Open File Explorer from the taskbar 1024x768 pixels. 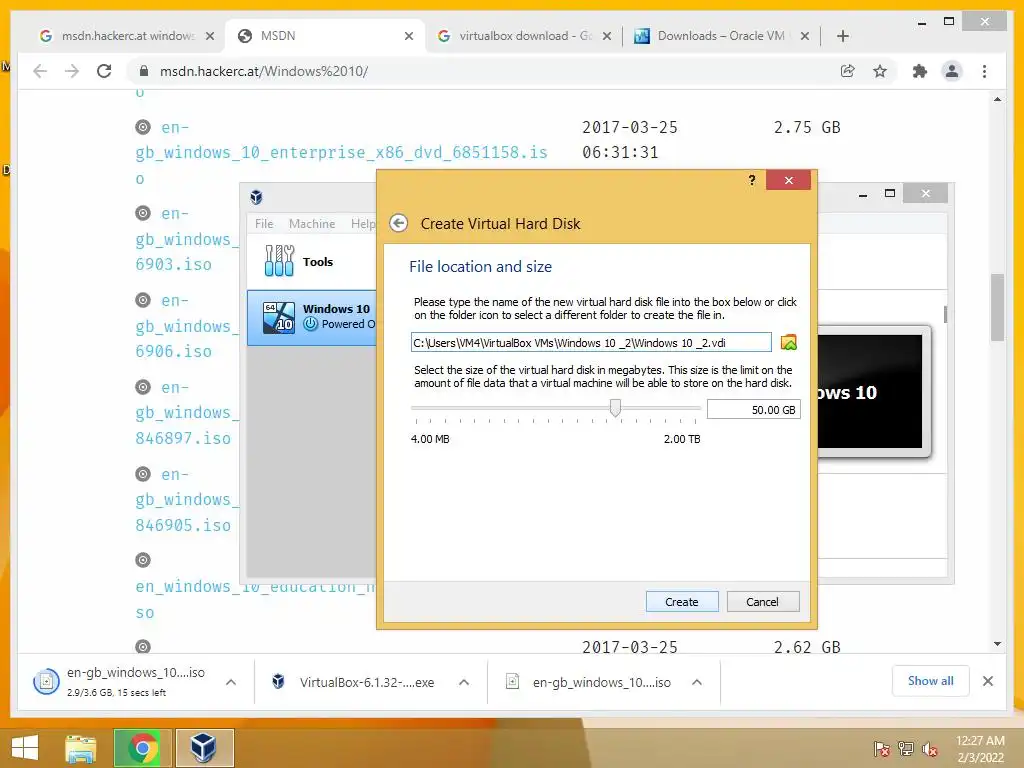click(x=81, y=748)
